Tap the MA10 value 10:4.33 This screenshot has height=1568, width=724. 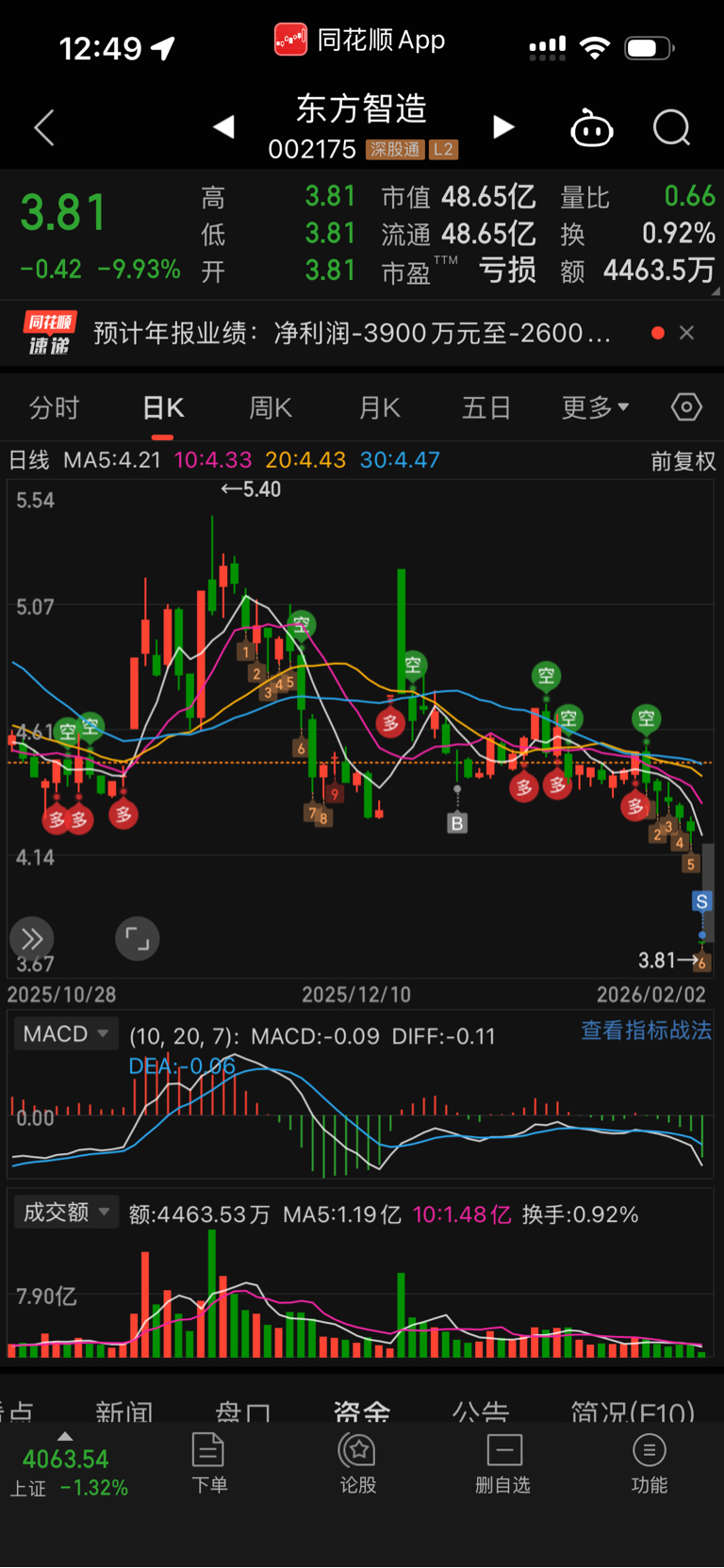tap(213, 460)
